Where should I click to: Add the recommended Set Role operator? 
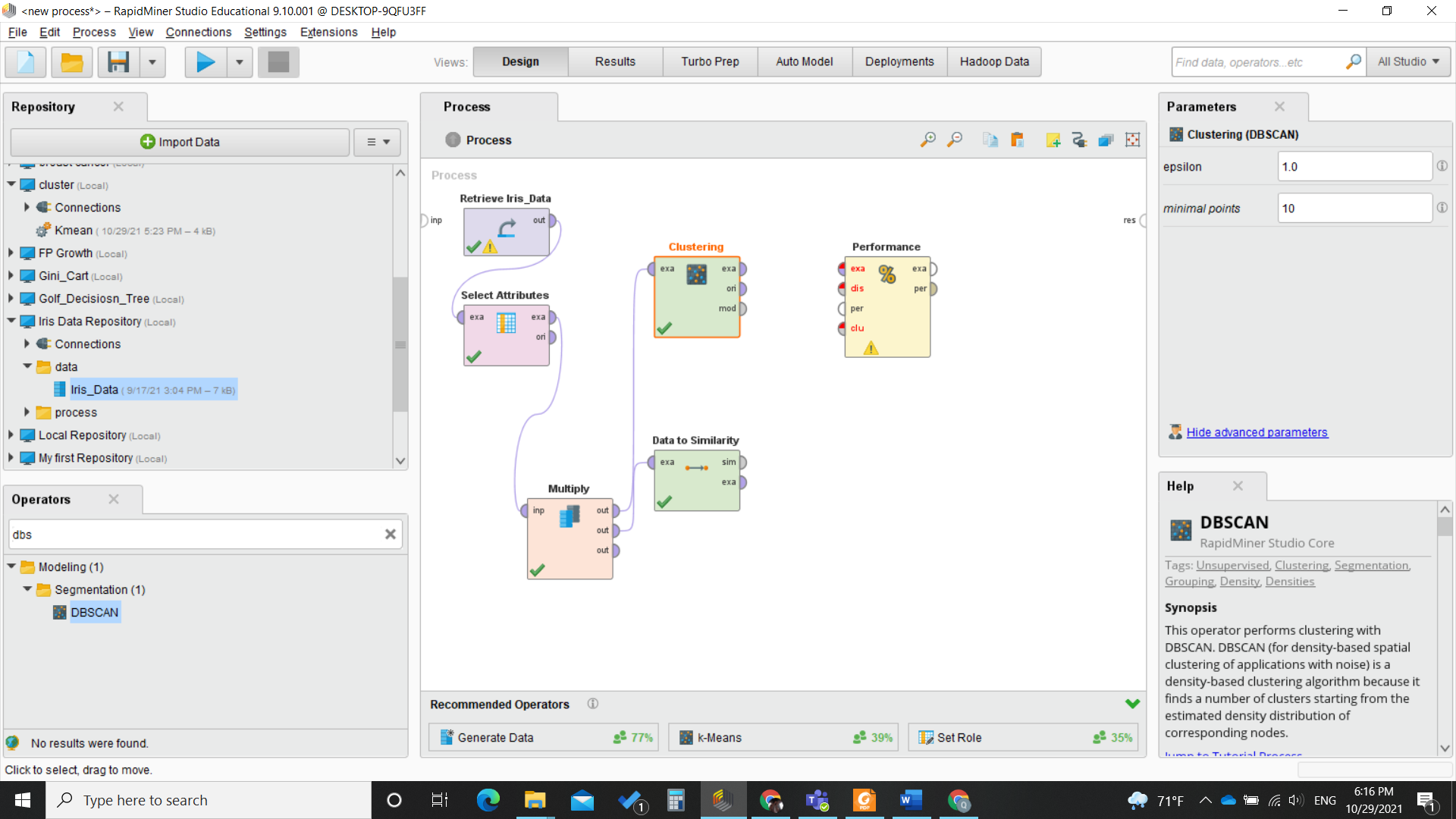pyautogui.click(x=1023, y=737)
